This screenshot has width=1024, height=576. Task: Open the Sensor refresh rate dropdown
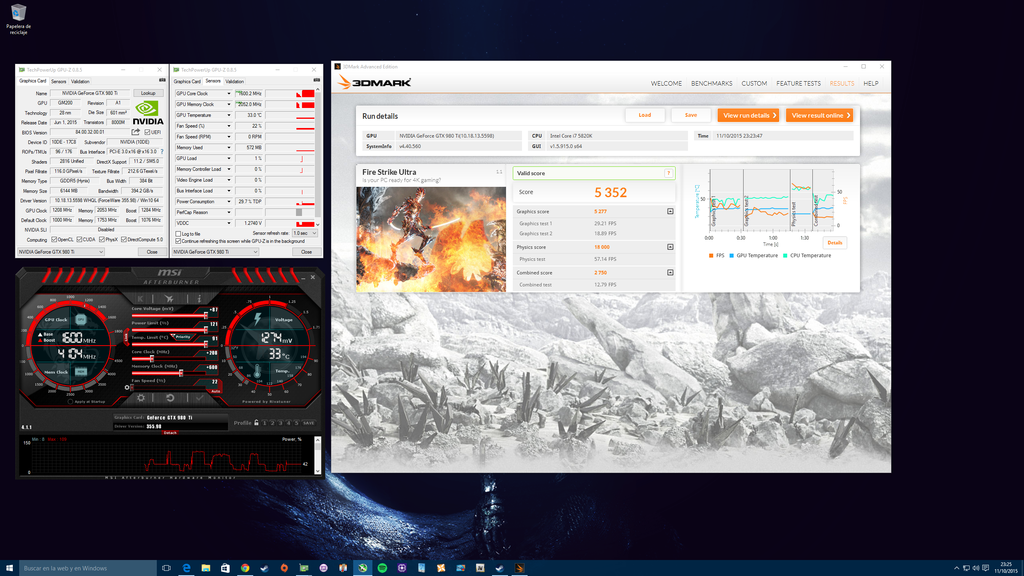point(305,233)
